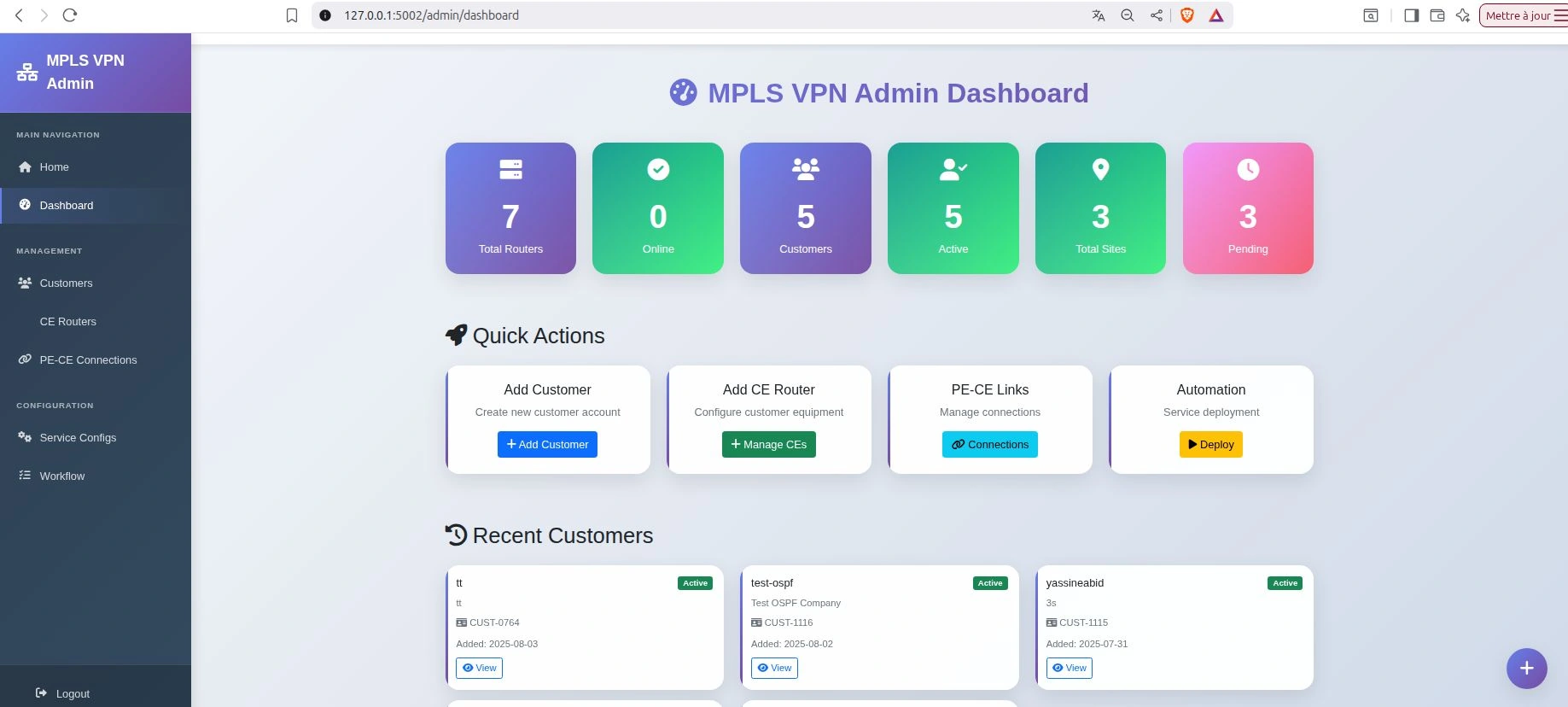Click the browser back arrow
Screen dimensions: 1568x707
(x=19, y=15)
